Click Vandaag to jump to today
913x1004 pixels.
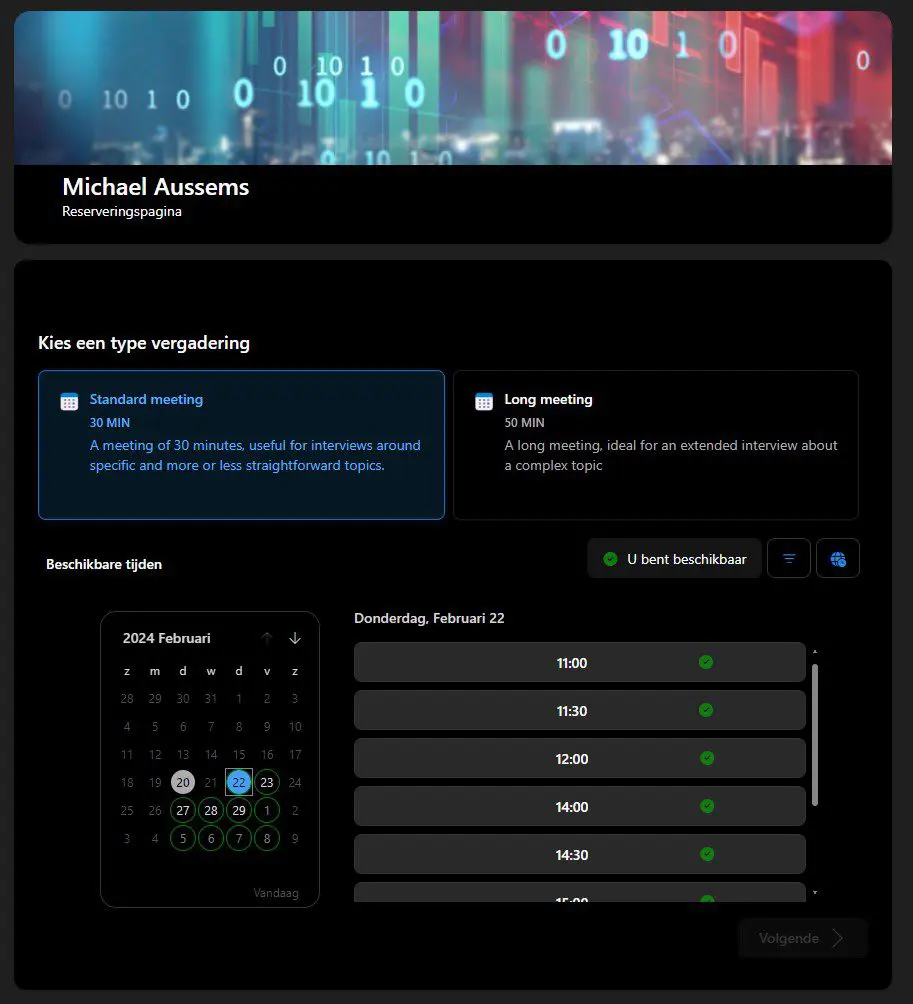tap(276, 893)
